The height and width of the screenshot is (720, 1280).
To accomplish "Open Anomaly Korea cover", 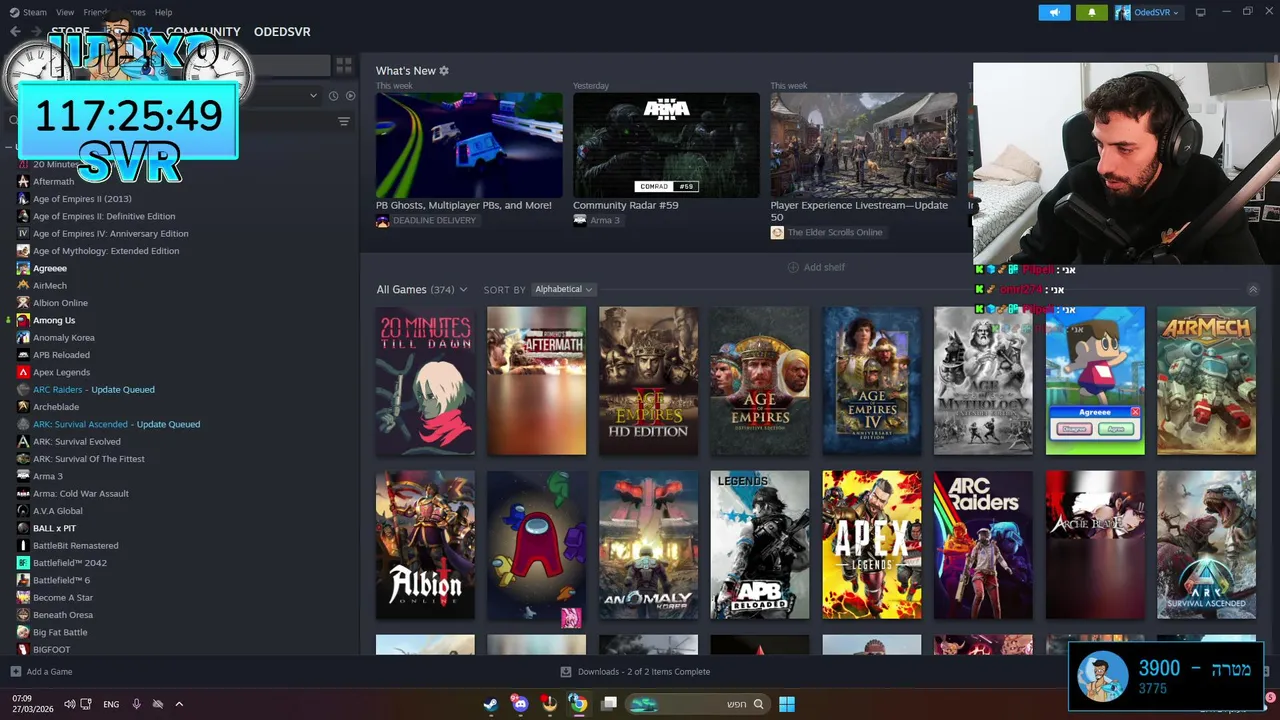I will click(648, 545).
